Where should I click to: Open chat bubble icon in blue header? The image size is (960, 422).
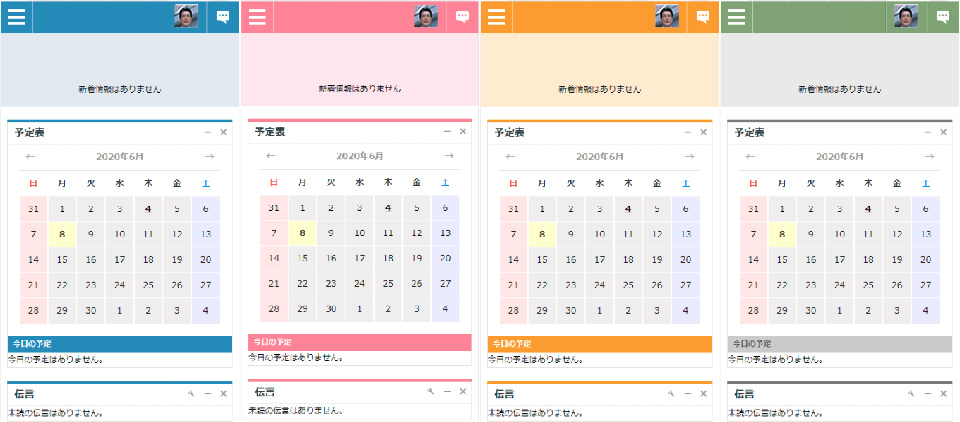[223, 17]
